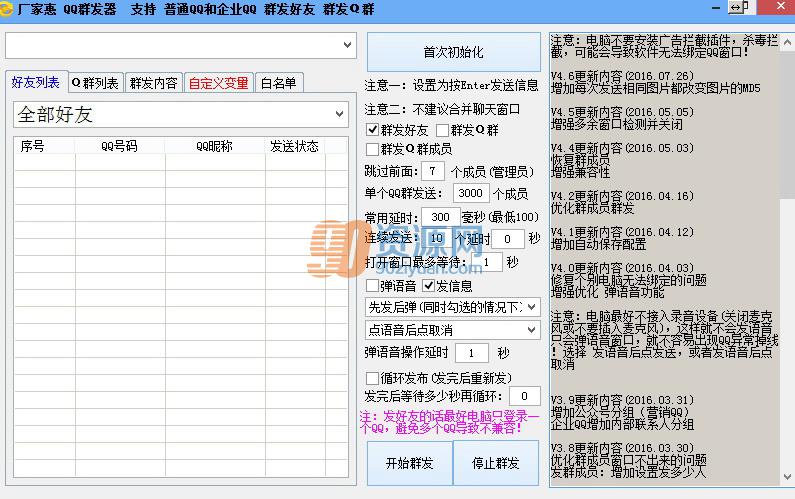This screenshot has height=499, width=795.
Task: Click the app logo icon in title bar
Action: [x=6, y=9]
